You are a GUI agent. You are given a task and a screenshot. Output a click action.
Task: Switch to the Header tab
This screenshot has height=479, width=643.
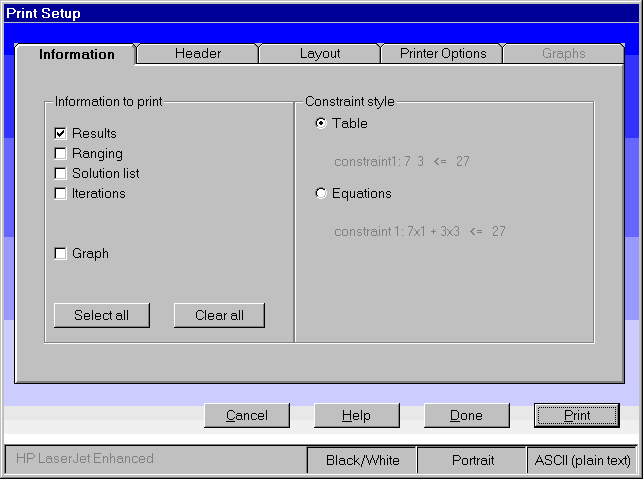click(x=197, y=54)
